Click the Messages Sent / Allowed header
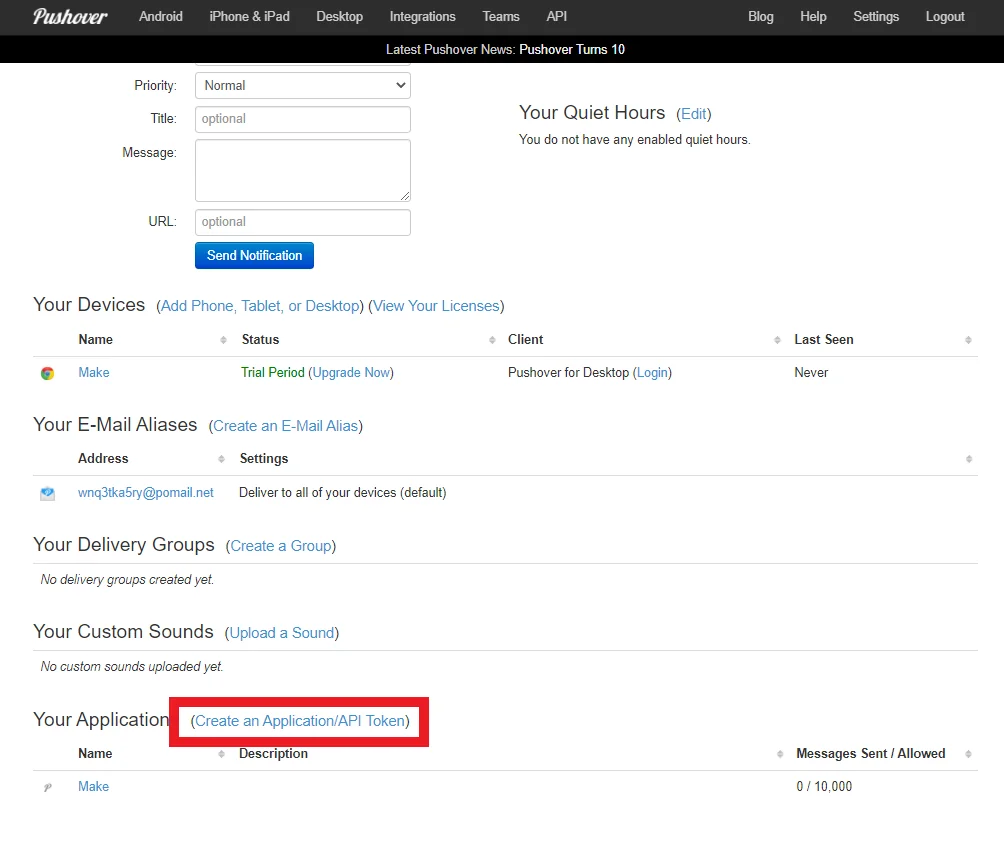Screen dimensions: 1004x842 point(871,754)
